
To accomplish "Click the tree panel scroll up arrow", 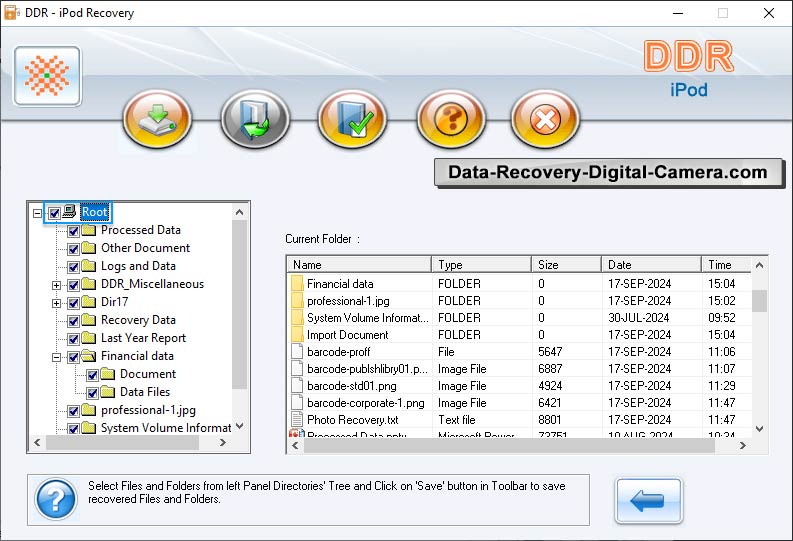I will 240,212.
